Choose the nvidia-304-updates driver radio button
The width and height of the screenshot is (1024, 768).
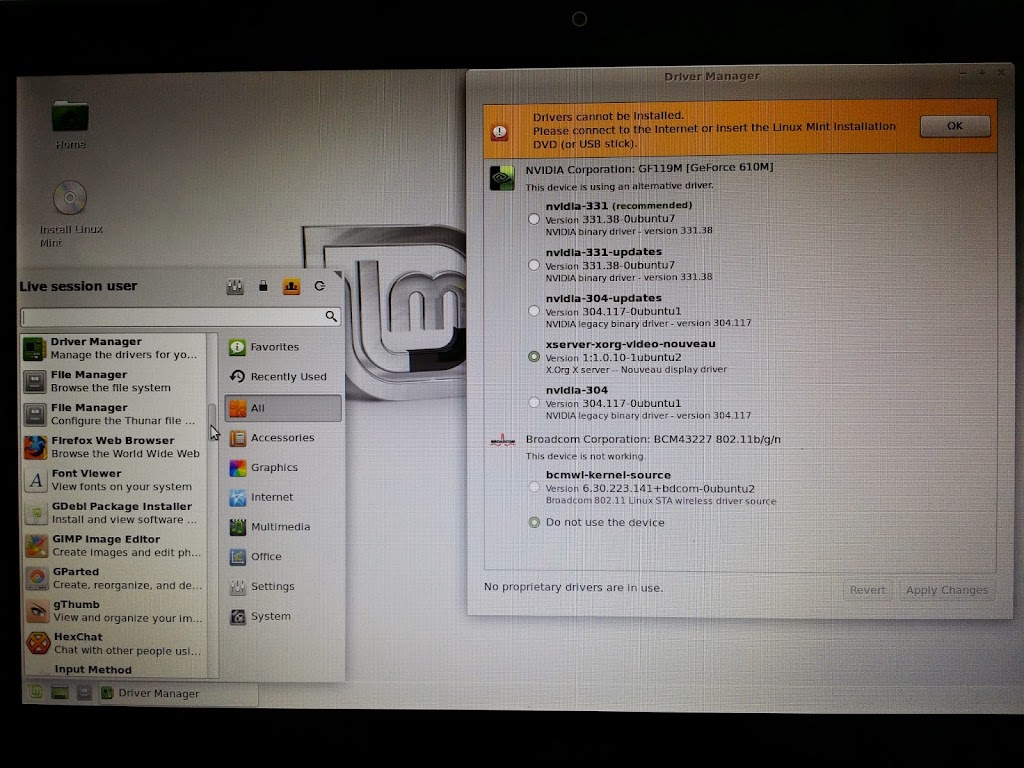point(534,311)
